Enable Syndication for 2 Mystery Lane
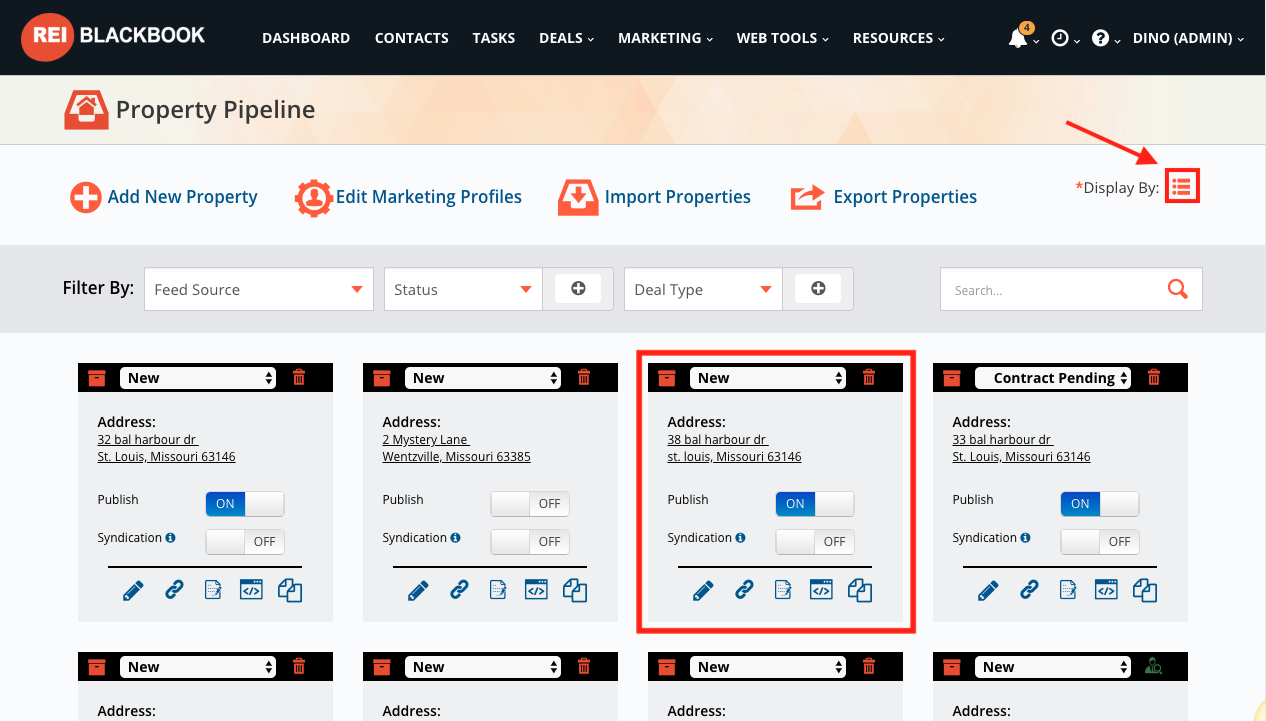 530,542
